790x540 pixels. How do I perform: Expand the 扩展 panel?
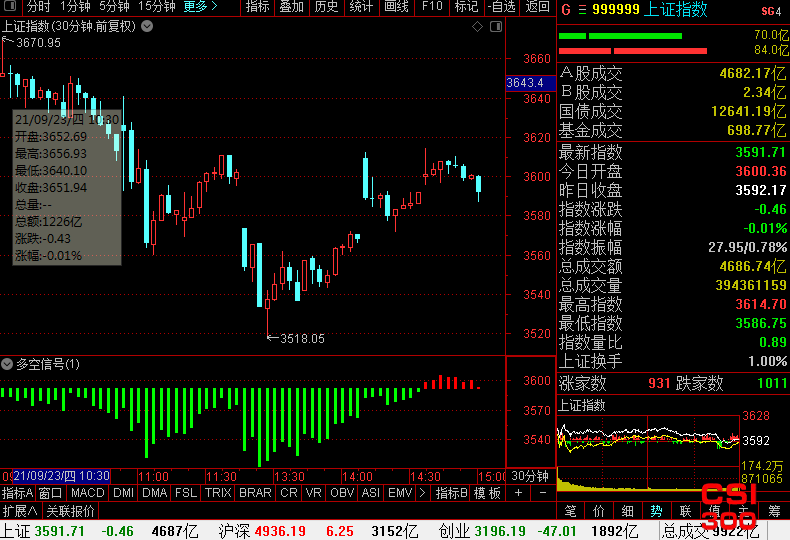point(20,511)
